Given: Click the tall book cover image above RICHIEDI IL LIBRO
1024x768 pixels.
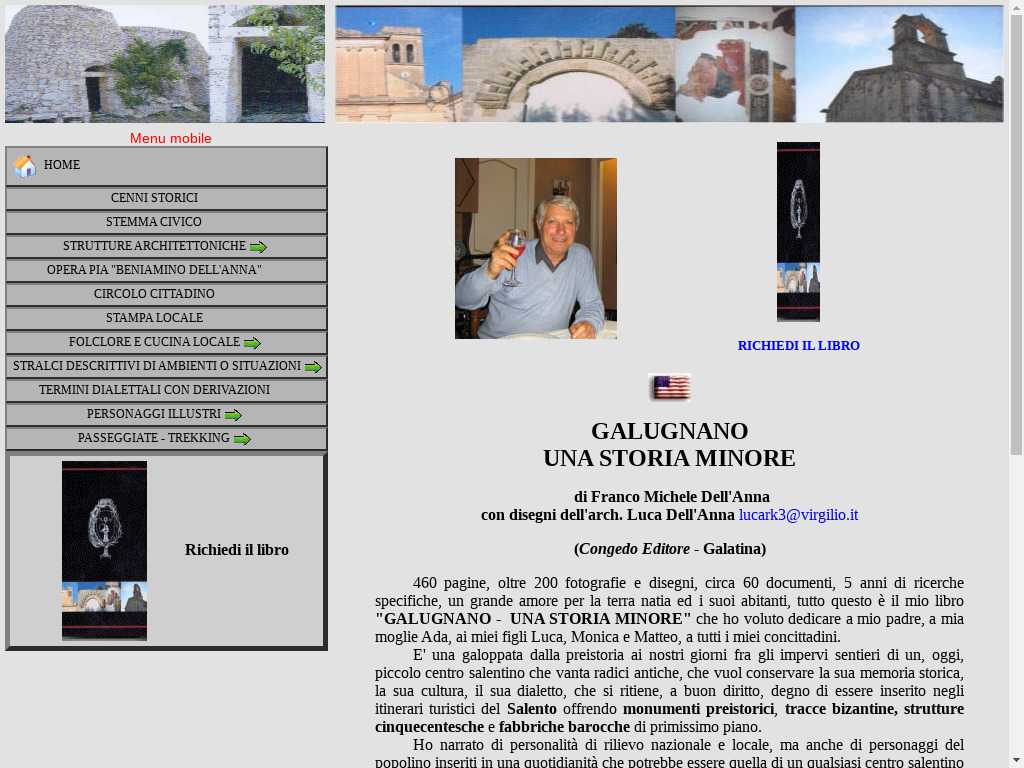Looking at the screenshot, I should tap(798, 232).
